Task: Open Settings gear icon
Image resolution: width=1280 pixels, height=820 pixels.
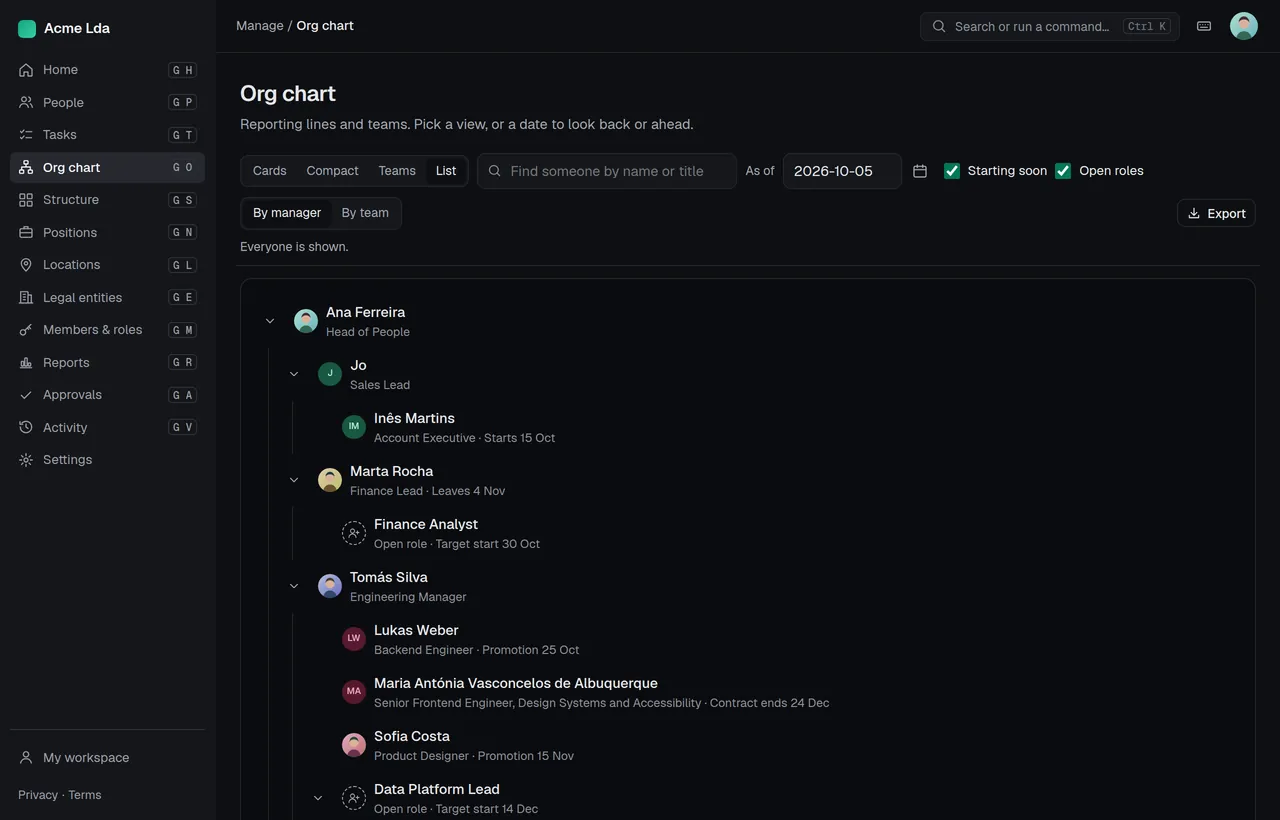Action: click(26, 460)
